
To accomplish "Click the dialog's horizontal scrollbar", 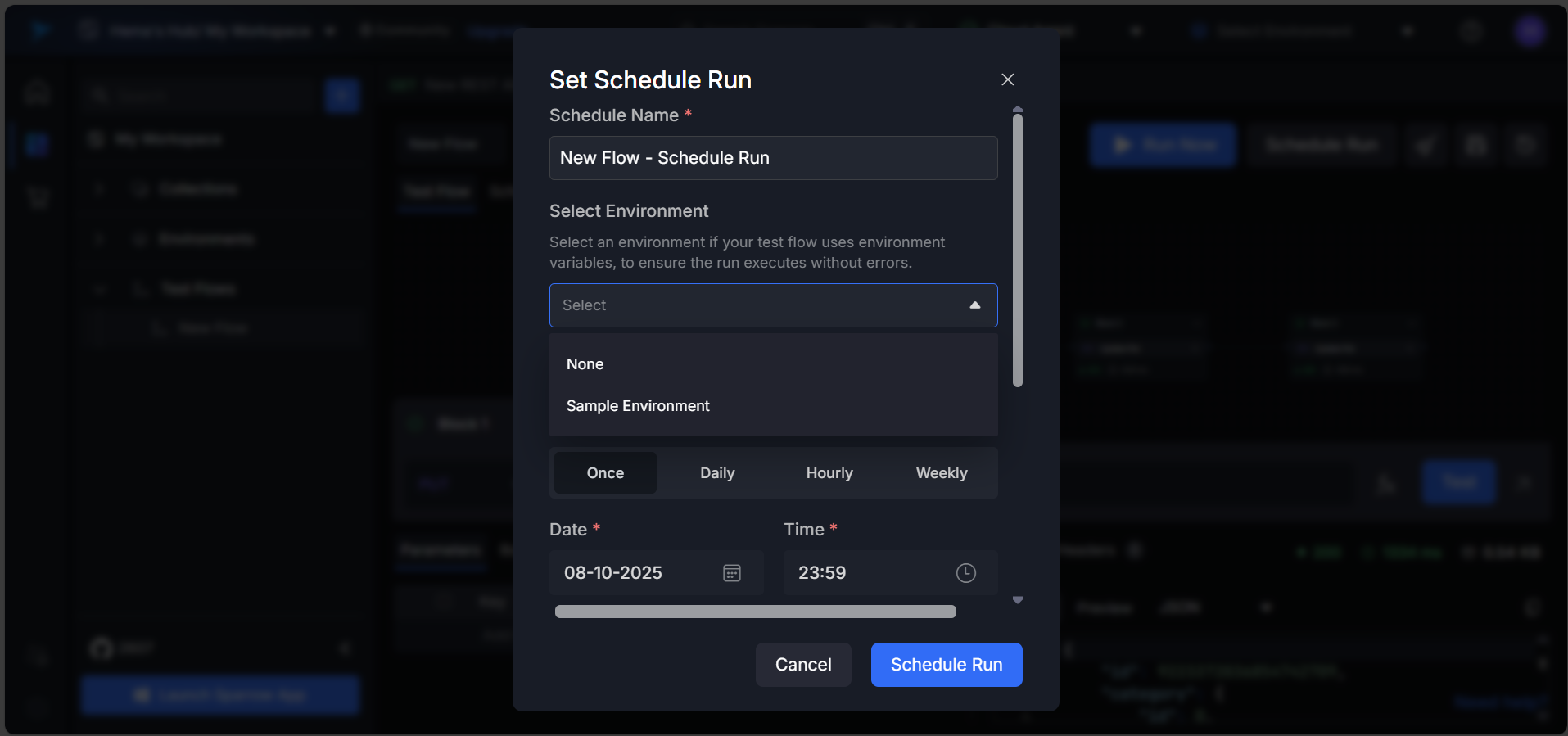I will click(x=755, y=612).
